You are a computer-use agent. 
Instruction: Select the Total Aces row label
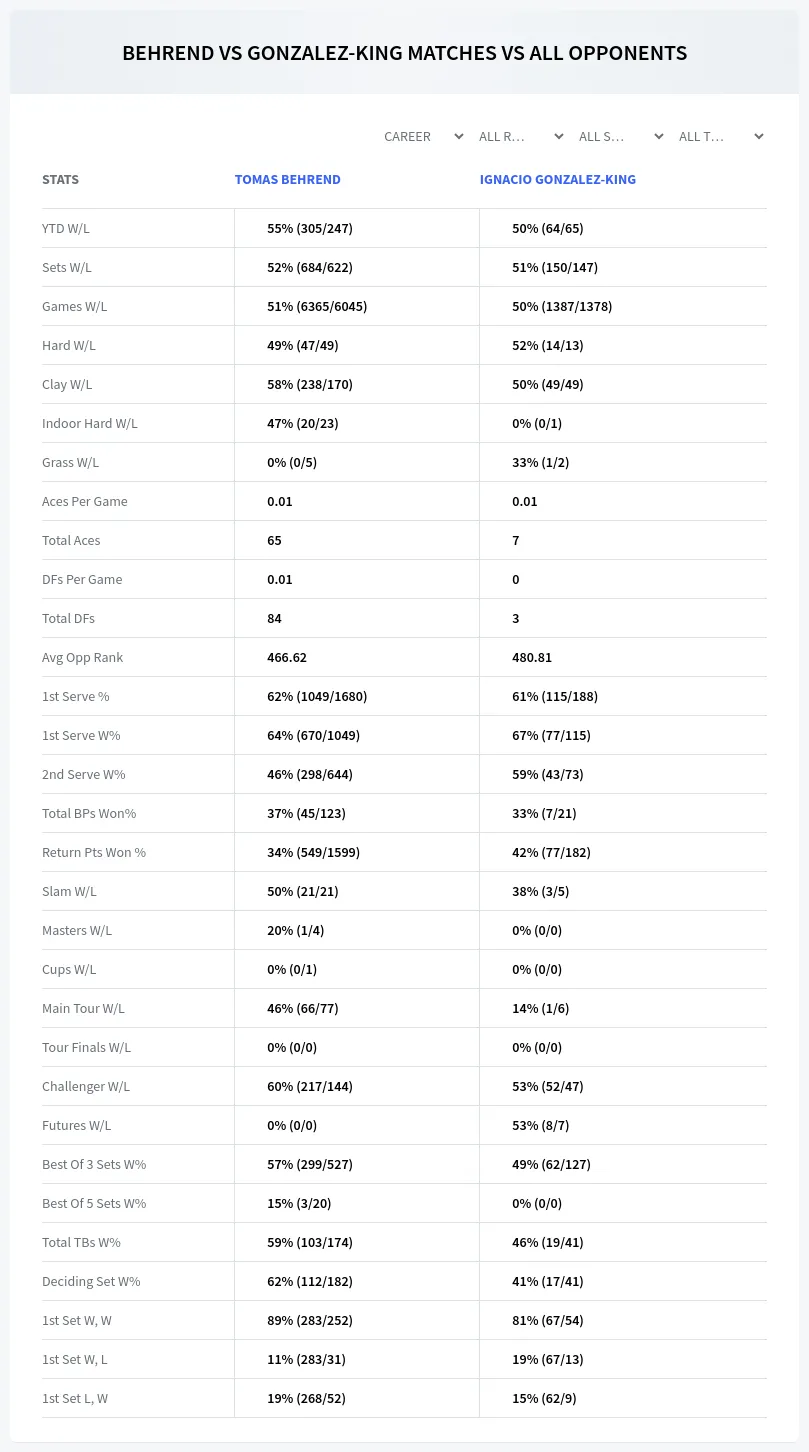click(71, 540)
